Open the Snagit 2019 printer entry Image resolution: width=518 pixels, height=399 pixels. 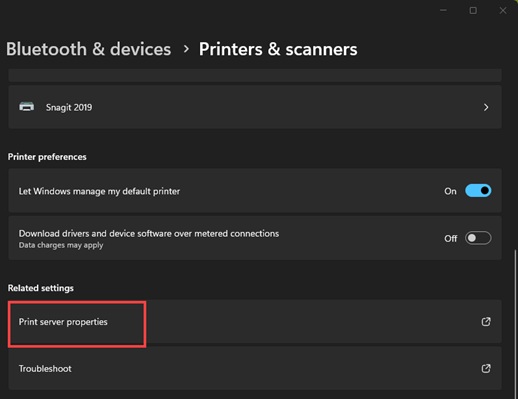[255, 107]
